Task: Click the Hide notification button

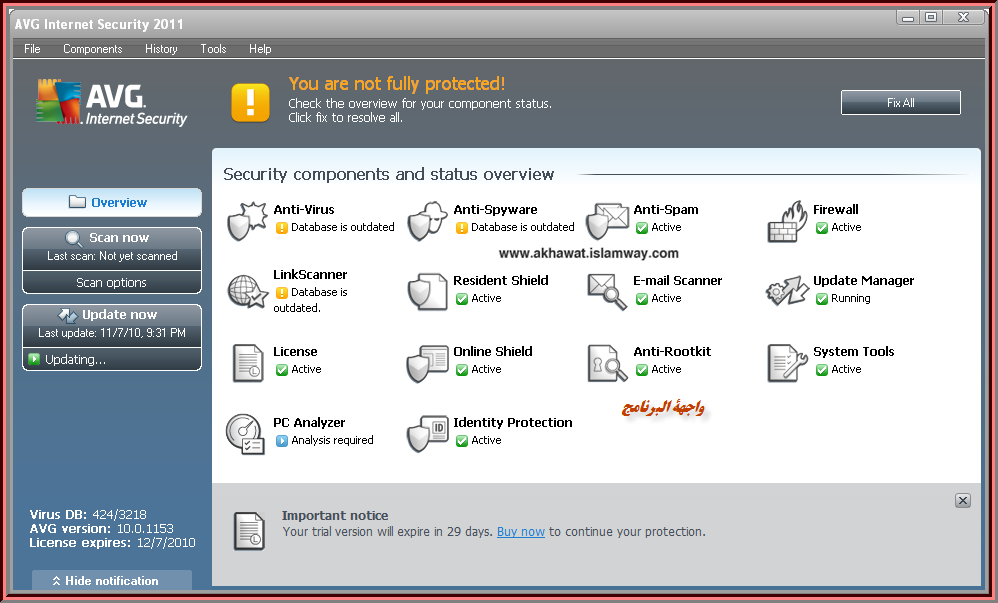Action: [112, 581]
